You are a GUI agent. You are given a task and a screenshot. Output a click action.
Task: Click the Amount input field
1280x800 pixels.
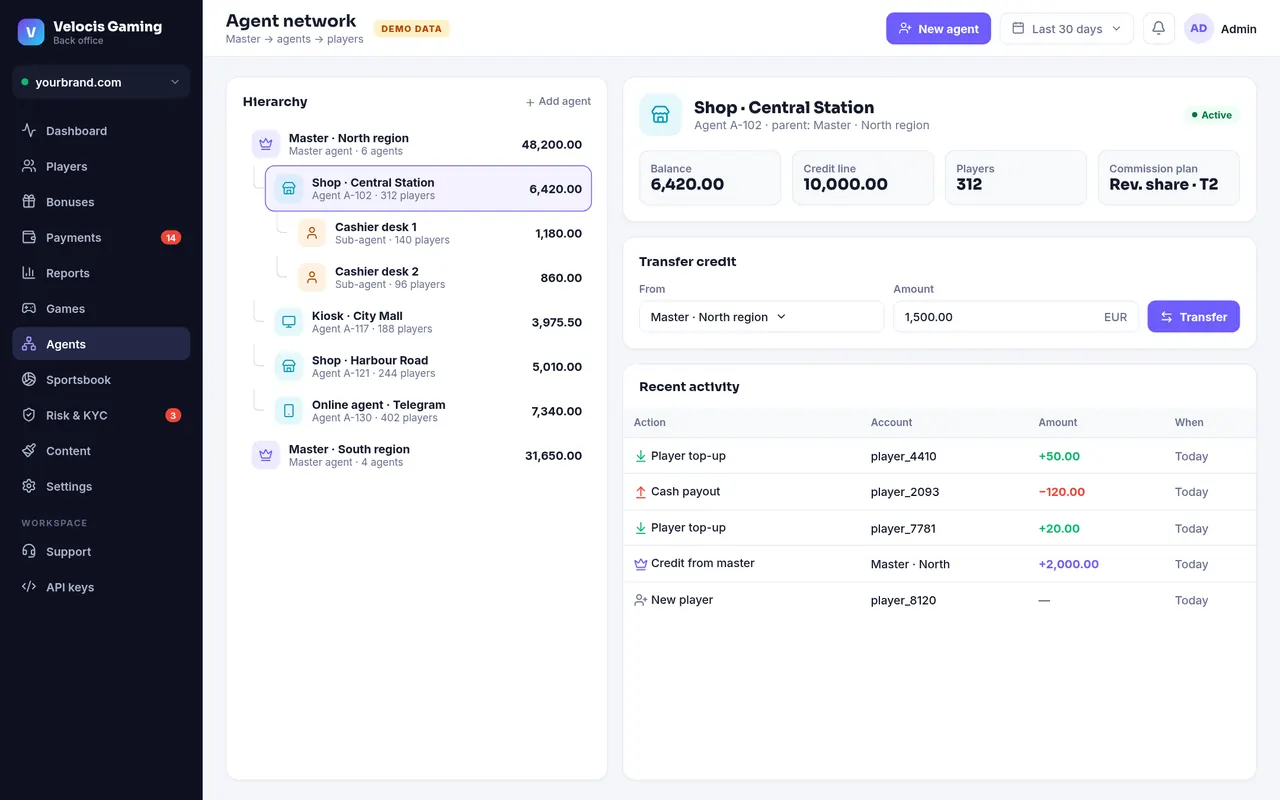1016,317
